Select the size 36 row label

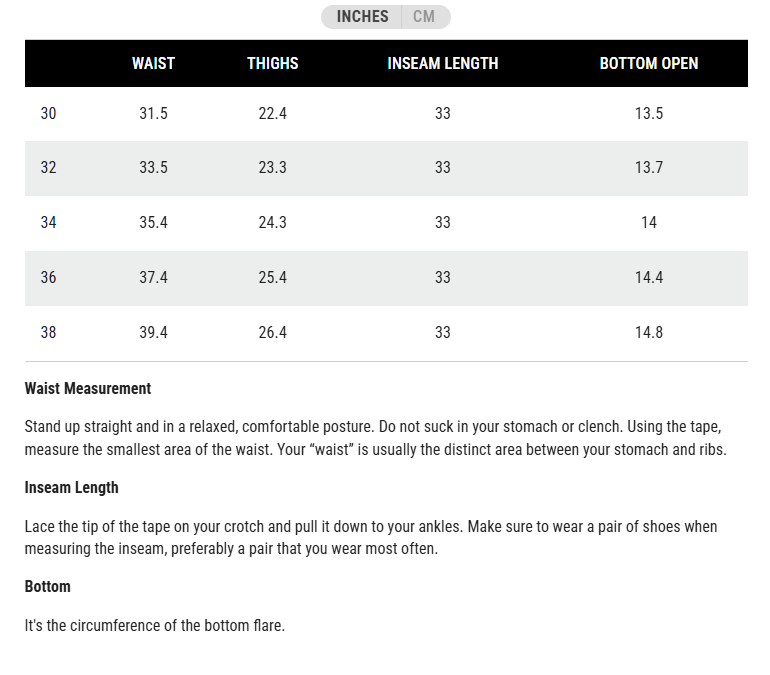48,277
